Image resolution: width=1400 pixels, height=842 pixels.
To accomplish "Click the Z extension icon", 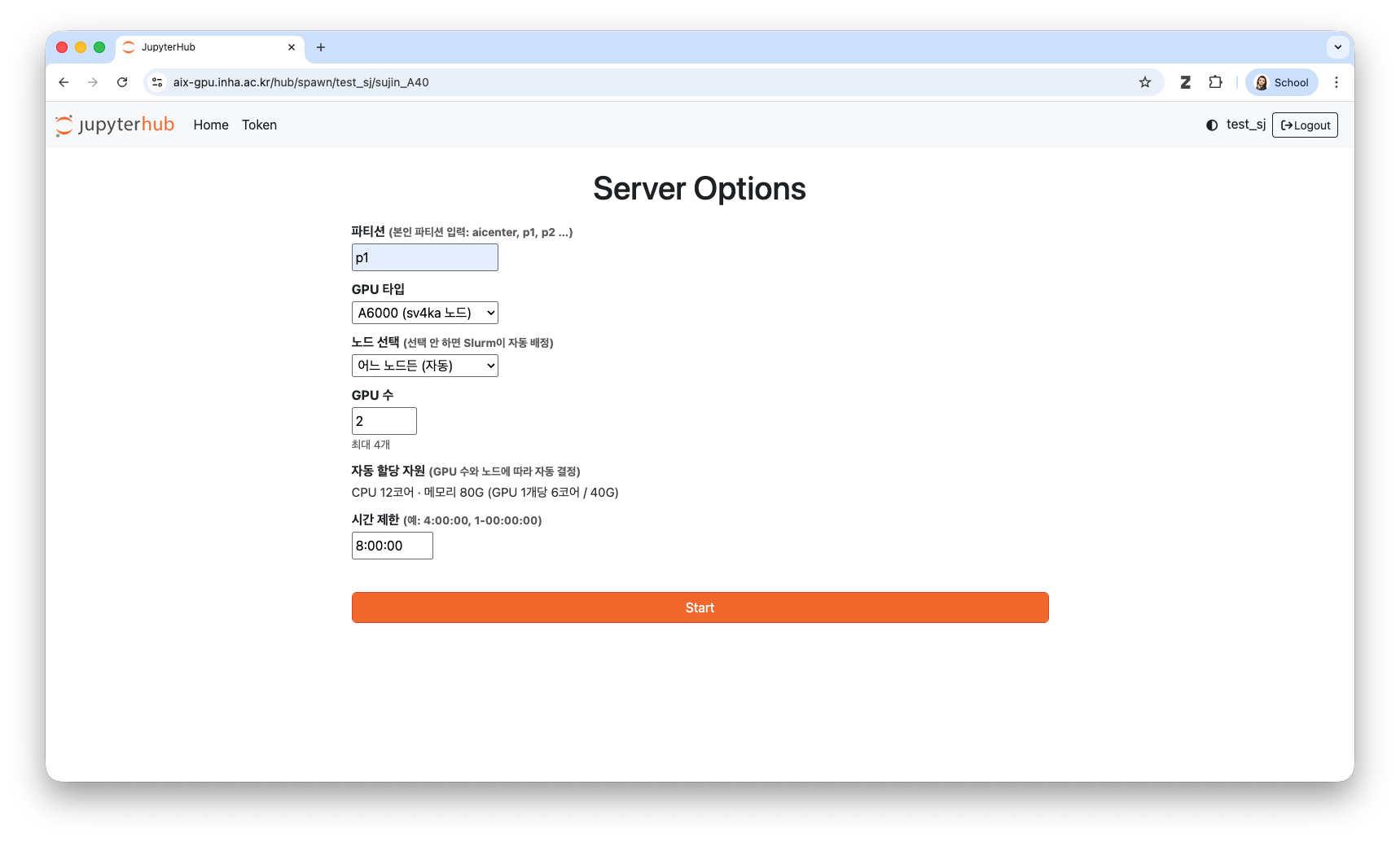I will click(x=1185, y=82).
